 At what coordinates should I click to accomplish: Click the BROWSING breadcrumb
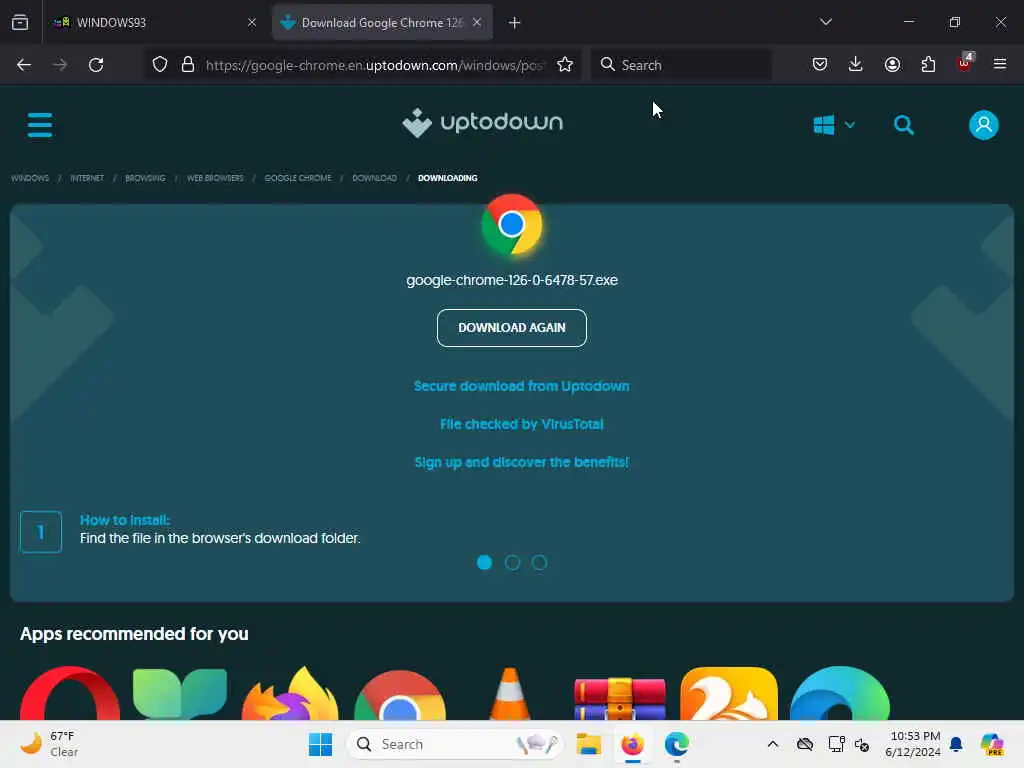pyautogui.click(x=145, y=178)
